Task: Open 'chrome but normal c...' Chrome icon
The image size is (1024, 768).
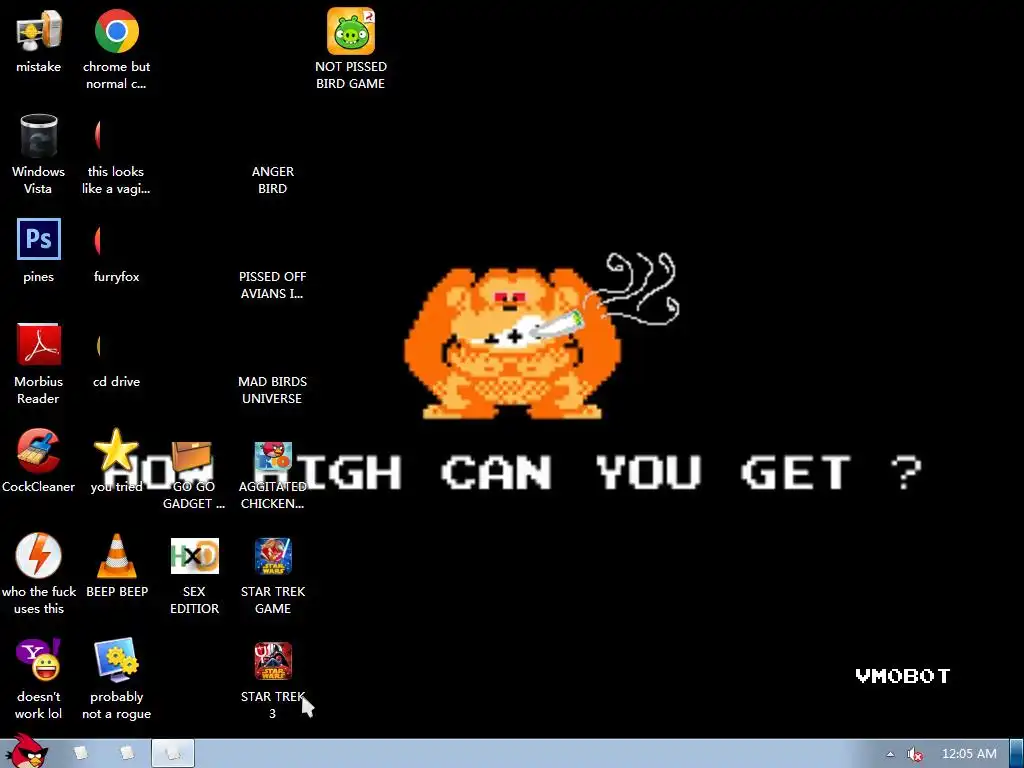Action: pos(116,31)
